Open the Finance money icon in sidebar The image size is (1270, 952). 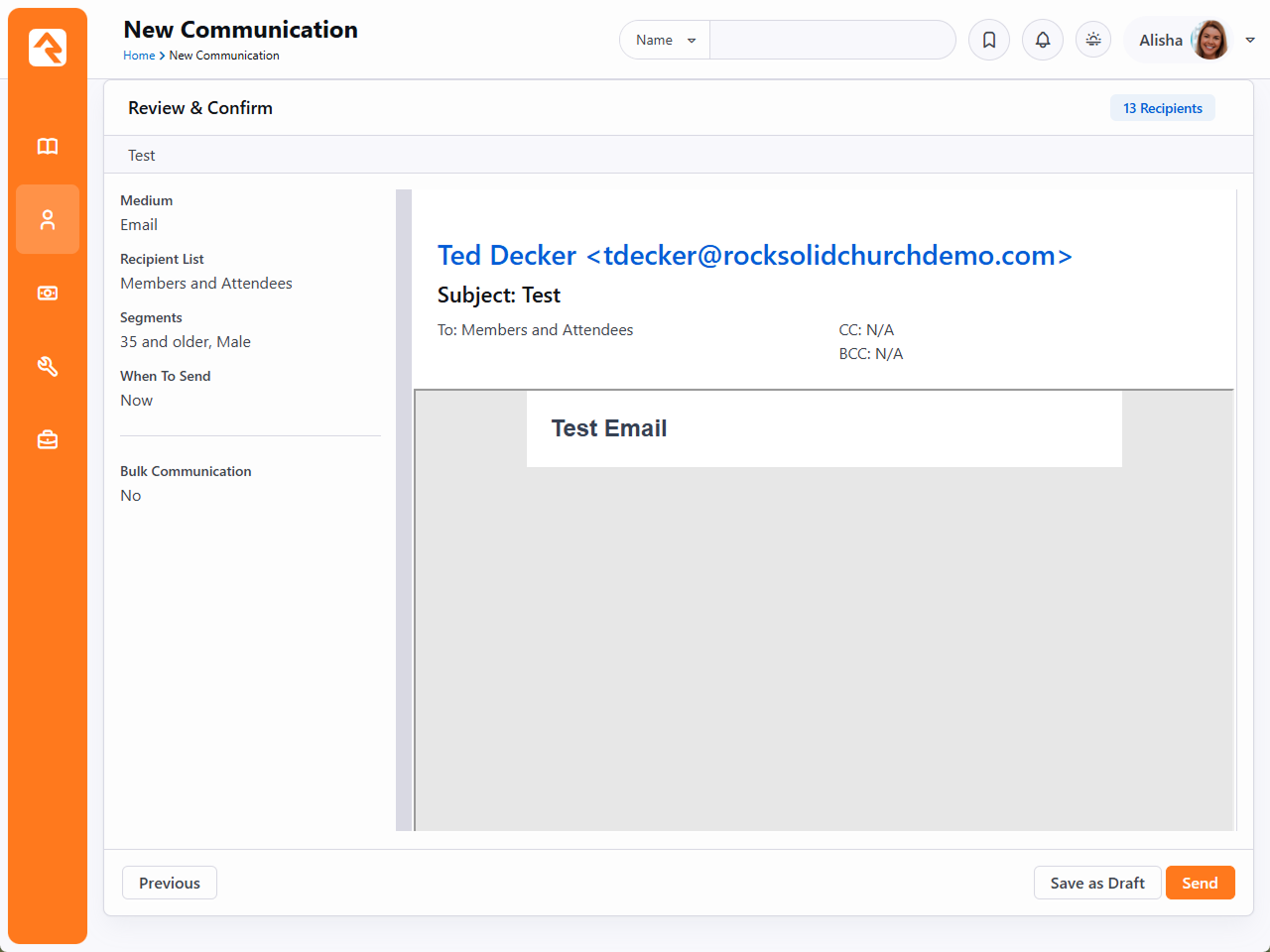coord(48,294)
